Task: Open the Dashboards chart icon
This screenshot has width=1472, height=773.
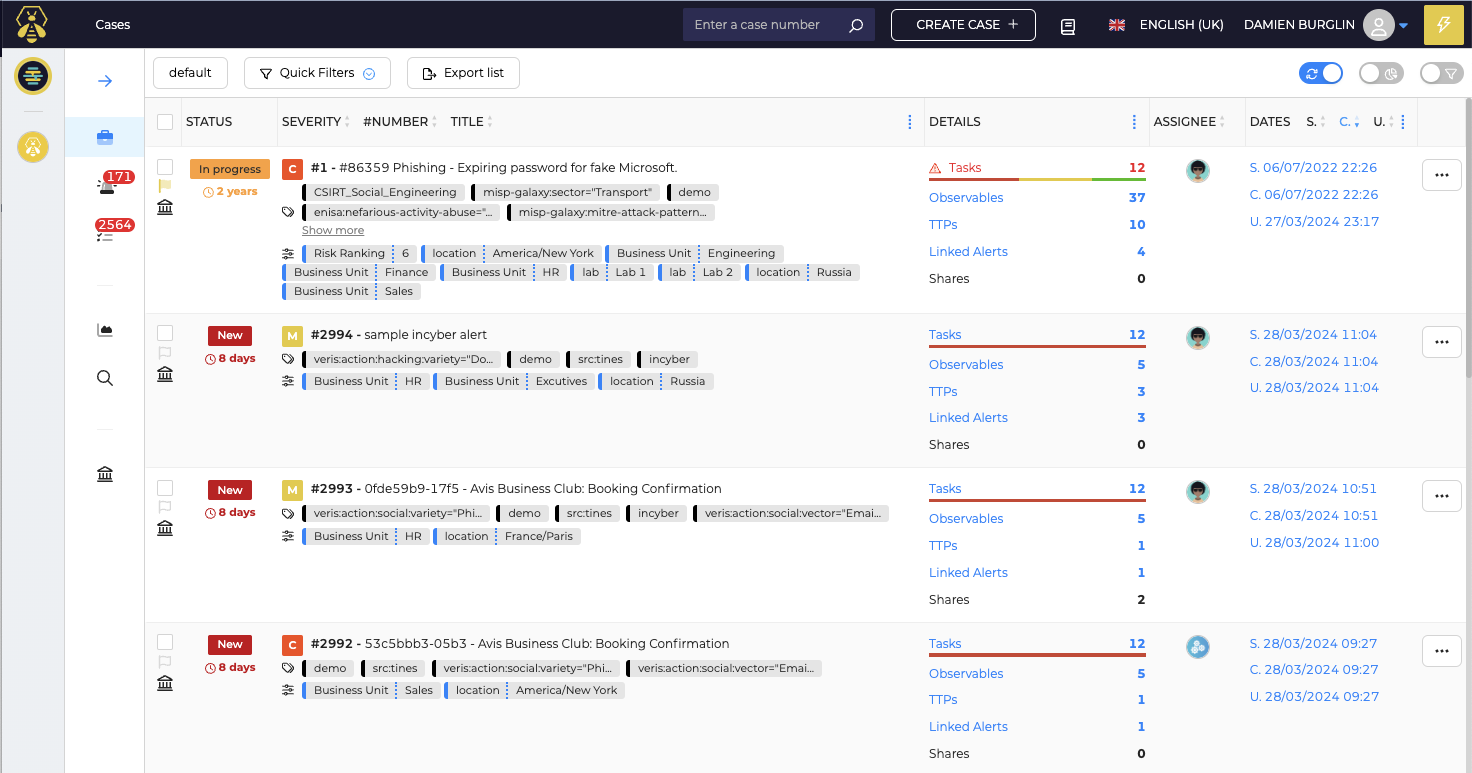Action: click(104, 329)
